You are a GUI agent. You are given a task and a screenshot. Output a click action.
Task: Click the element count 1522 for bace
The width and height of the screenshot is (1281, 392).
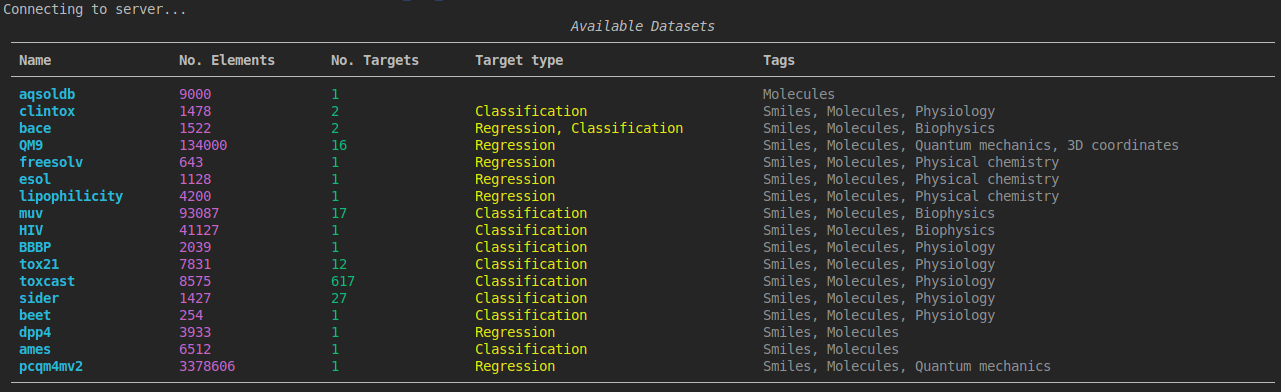(195, 128)
